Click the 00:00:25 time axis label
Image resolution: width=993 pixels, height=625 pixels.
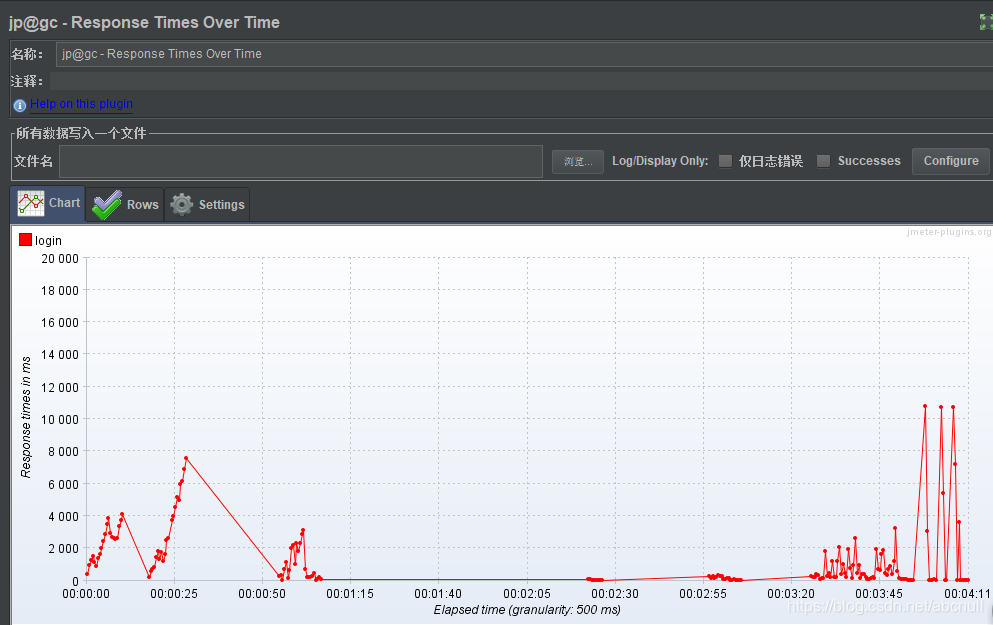(174, 594)
